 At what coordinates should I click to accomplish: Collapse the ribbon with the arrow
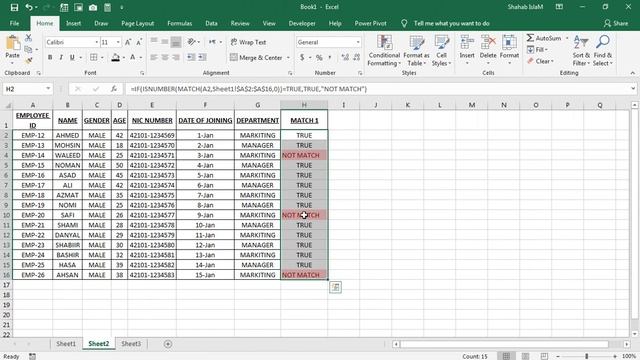click(633, 73)
